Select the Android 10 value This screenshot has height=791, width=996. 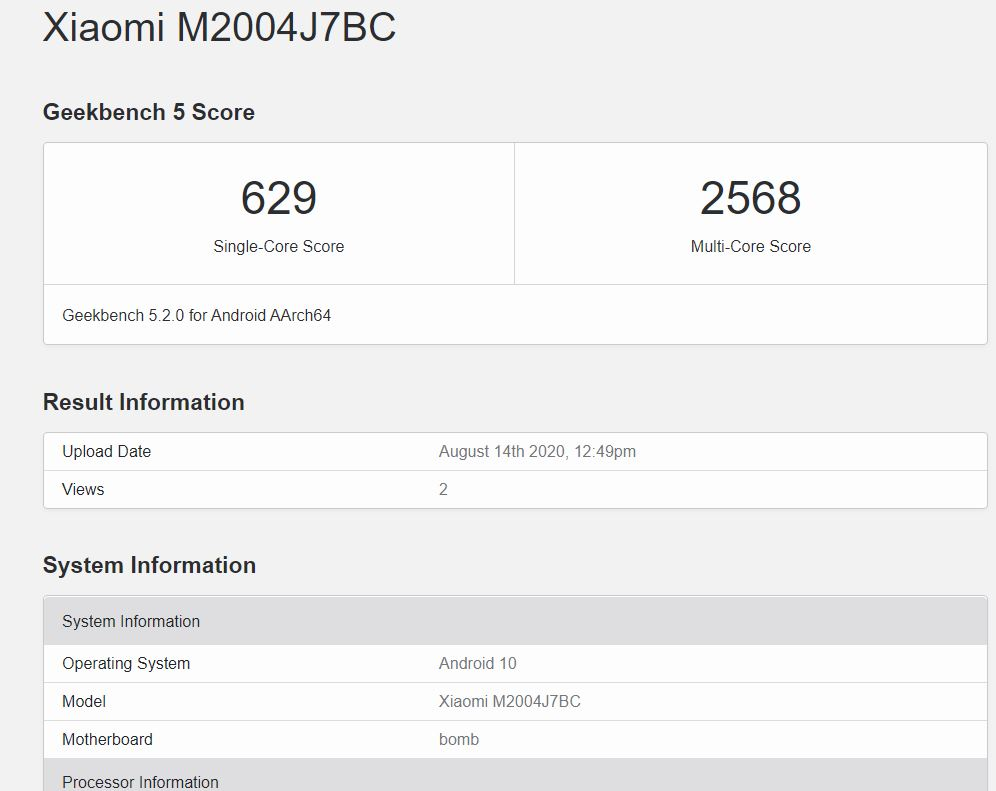coord(477,663)
